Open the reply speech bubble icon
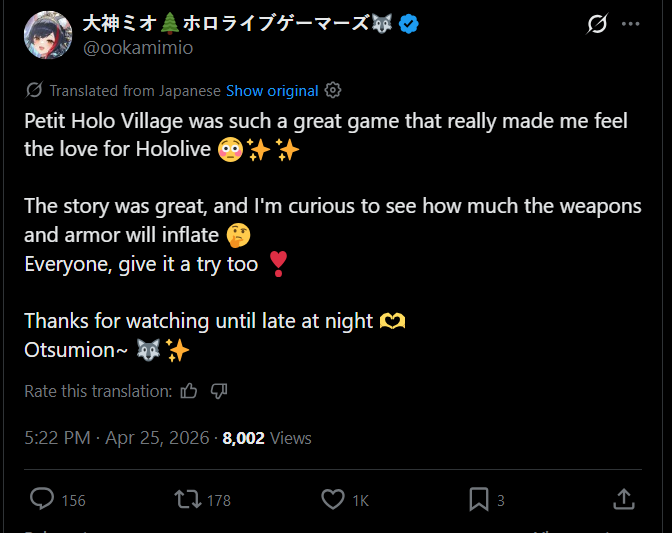Viewport: 672px width, 533px height. coord(42,499)
